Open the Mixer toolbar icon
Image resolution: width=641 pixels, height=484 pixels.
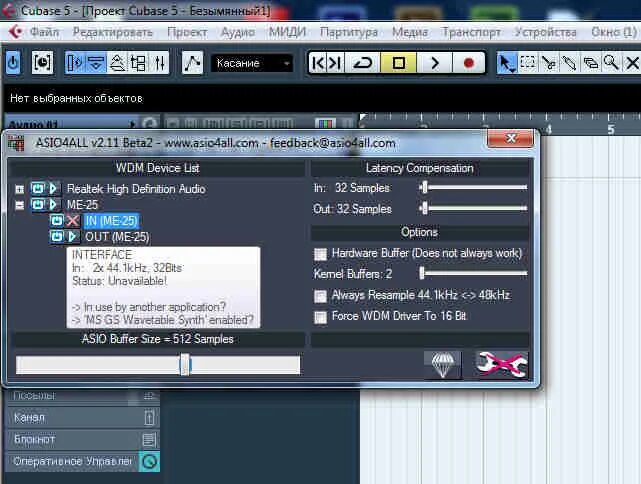[159, 63]
